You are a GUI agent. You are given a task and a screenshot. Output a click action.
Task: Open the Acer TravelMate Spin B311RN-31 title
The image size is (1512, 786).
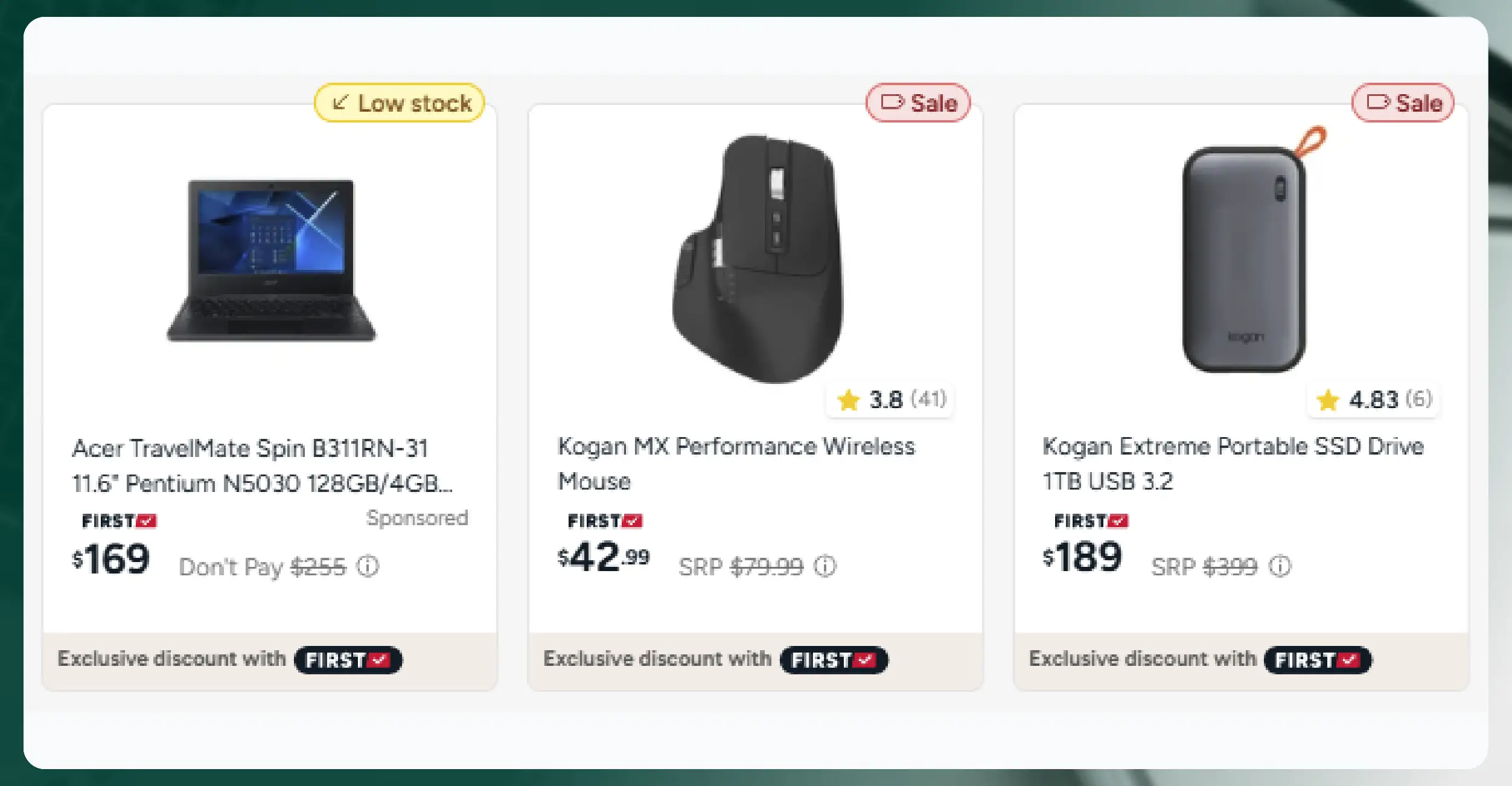pos(261,465)
